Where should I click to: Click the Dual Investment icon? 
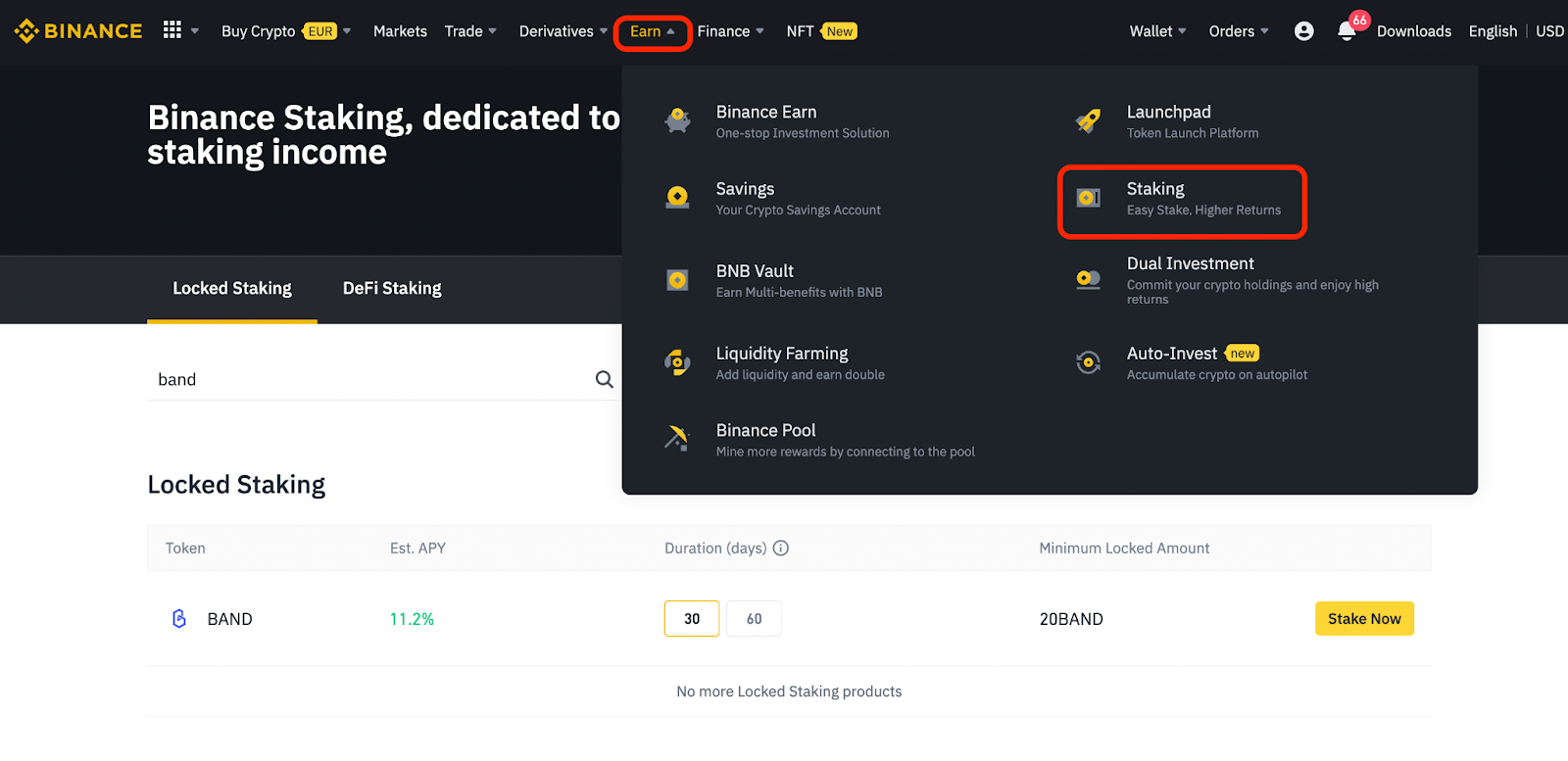(x=1088, y=280)
